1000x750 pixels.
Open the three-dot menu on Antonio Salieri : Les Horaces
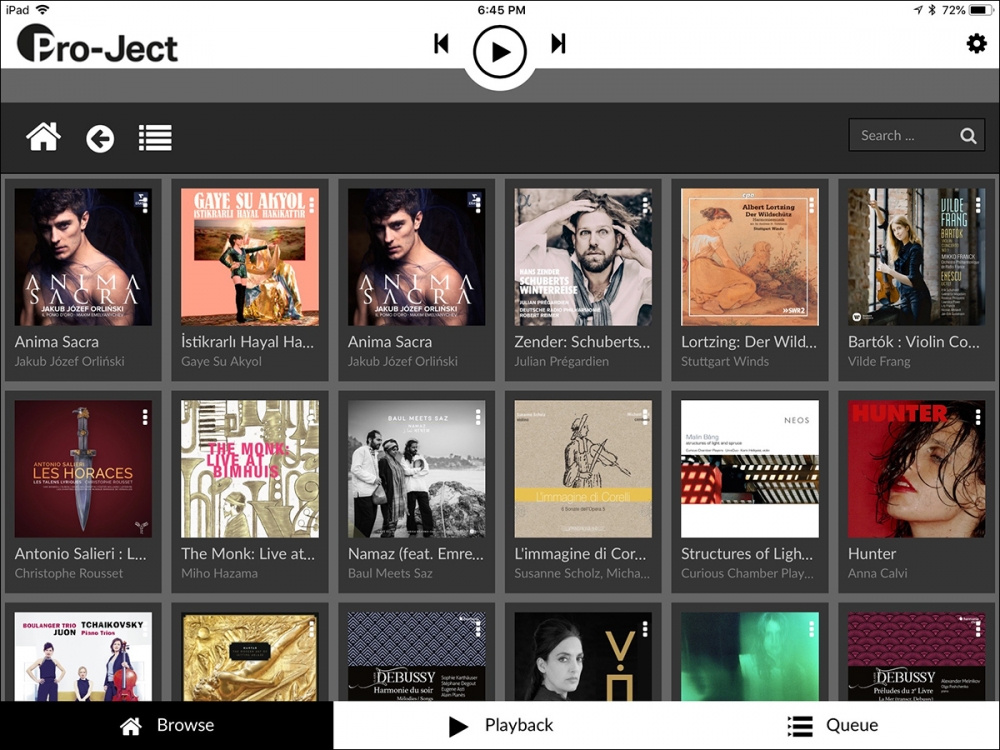147,417
